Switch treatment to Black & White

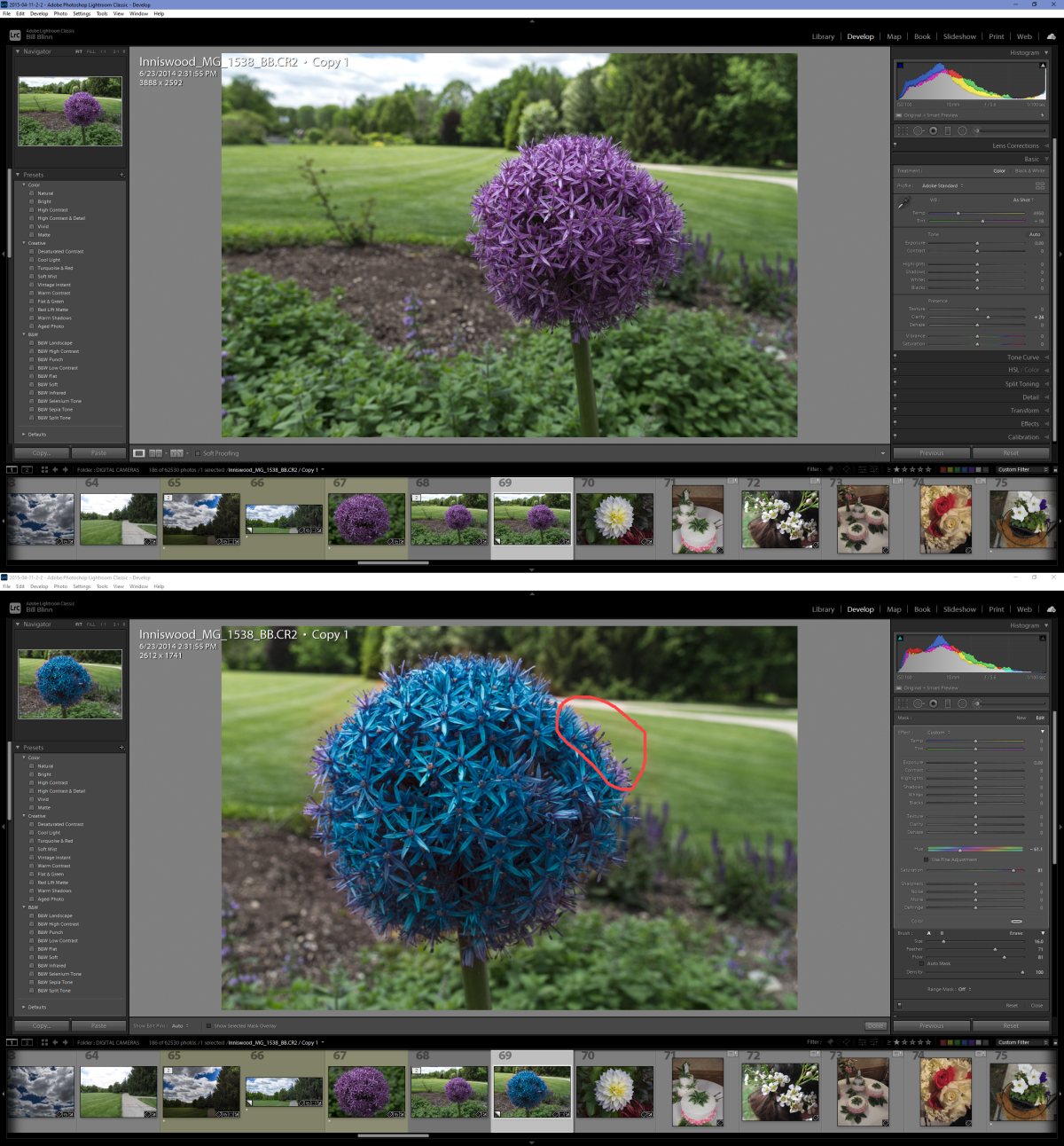click(x=1029, y=170)
